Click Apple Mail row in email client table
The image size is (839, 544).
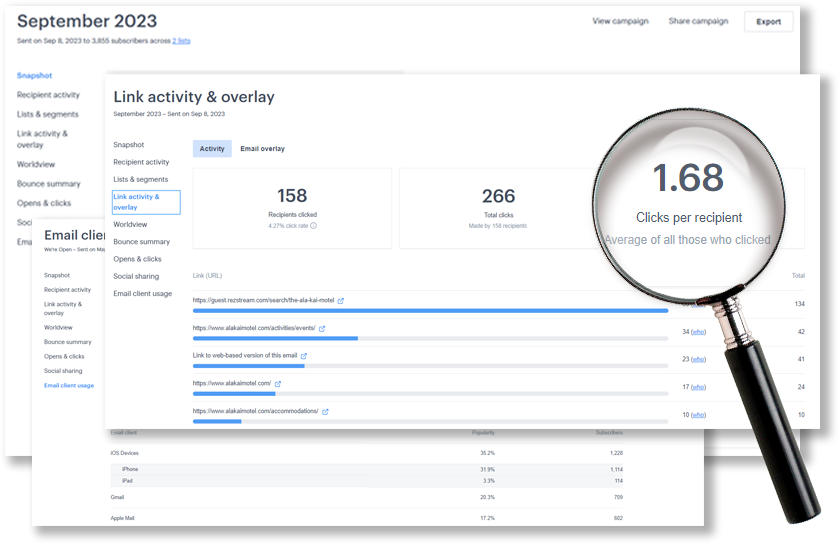pyautogui.click(x=367, y=518)
